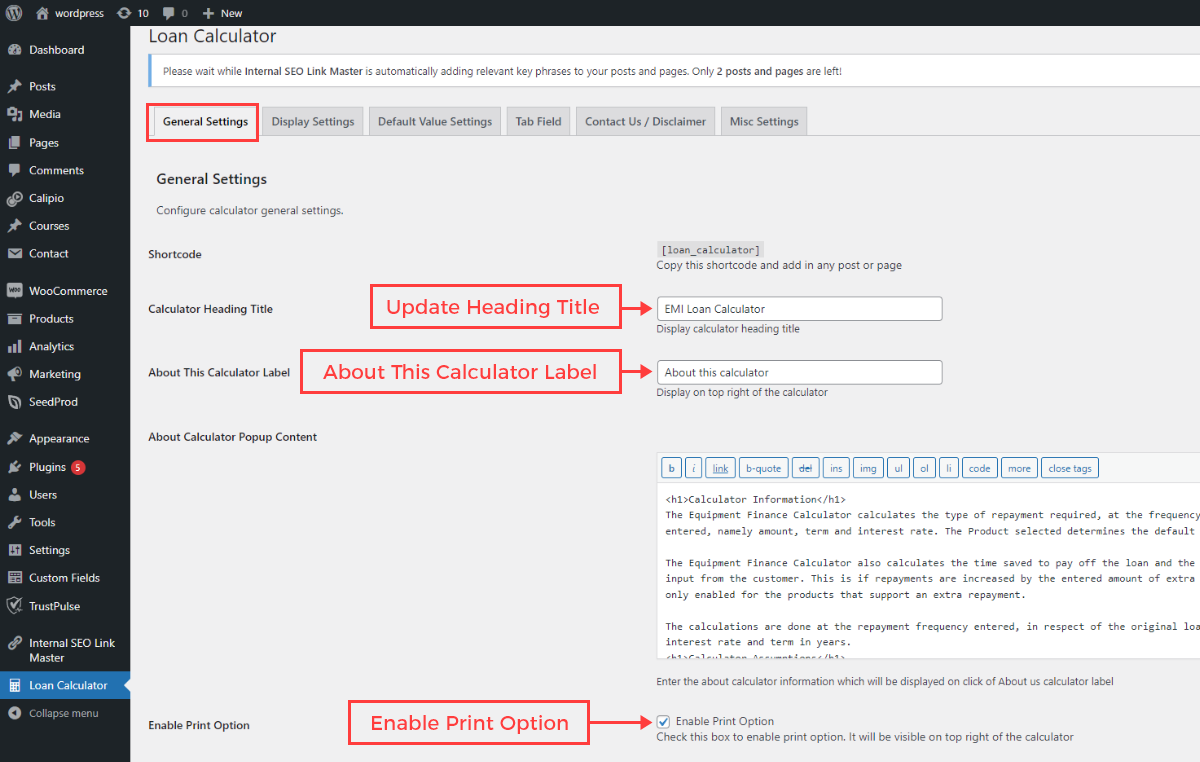The width and height of the screenshot is (1200, 762).
Task: Click the Calculator Heading Title input field
Action: 799,309
